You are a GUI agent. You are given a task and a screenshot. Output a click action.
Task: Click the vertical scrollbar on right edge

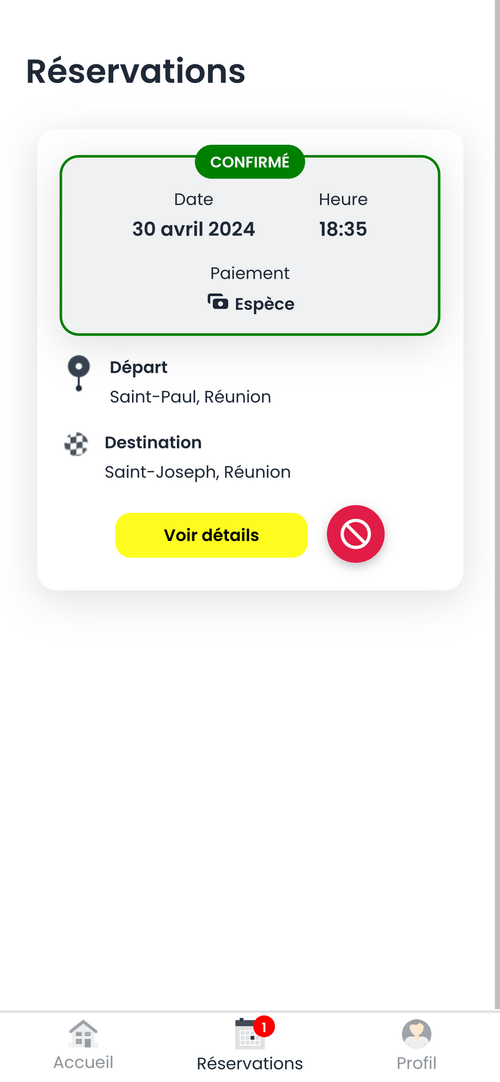(497, 504)
